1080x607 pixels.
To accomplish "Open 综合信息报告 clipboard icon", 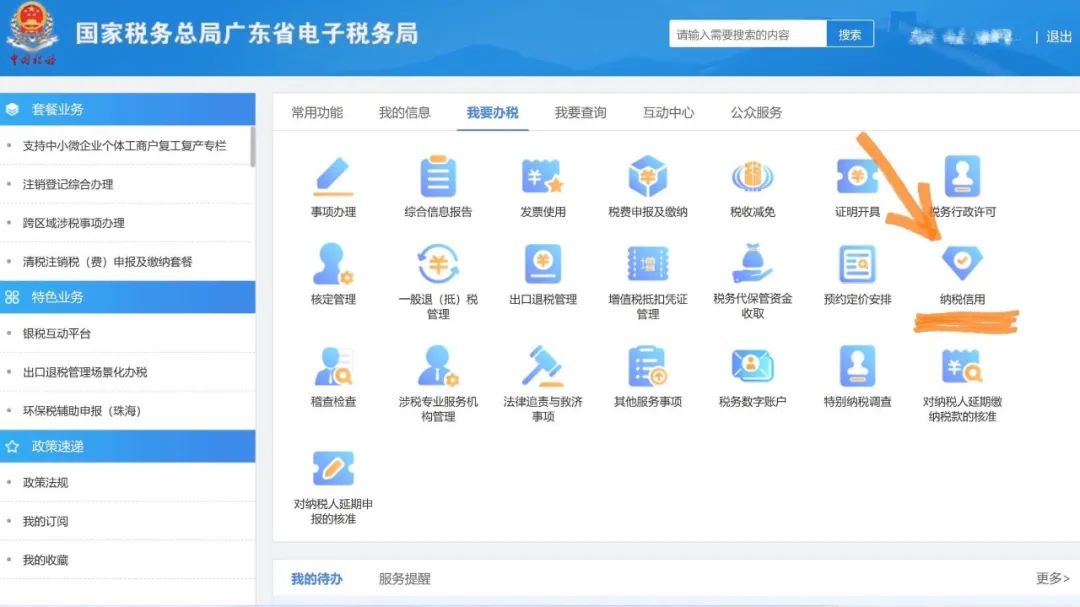I will pos(438,176).
